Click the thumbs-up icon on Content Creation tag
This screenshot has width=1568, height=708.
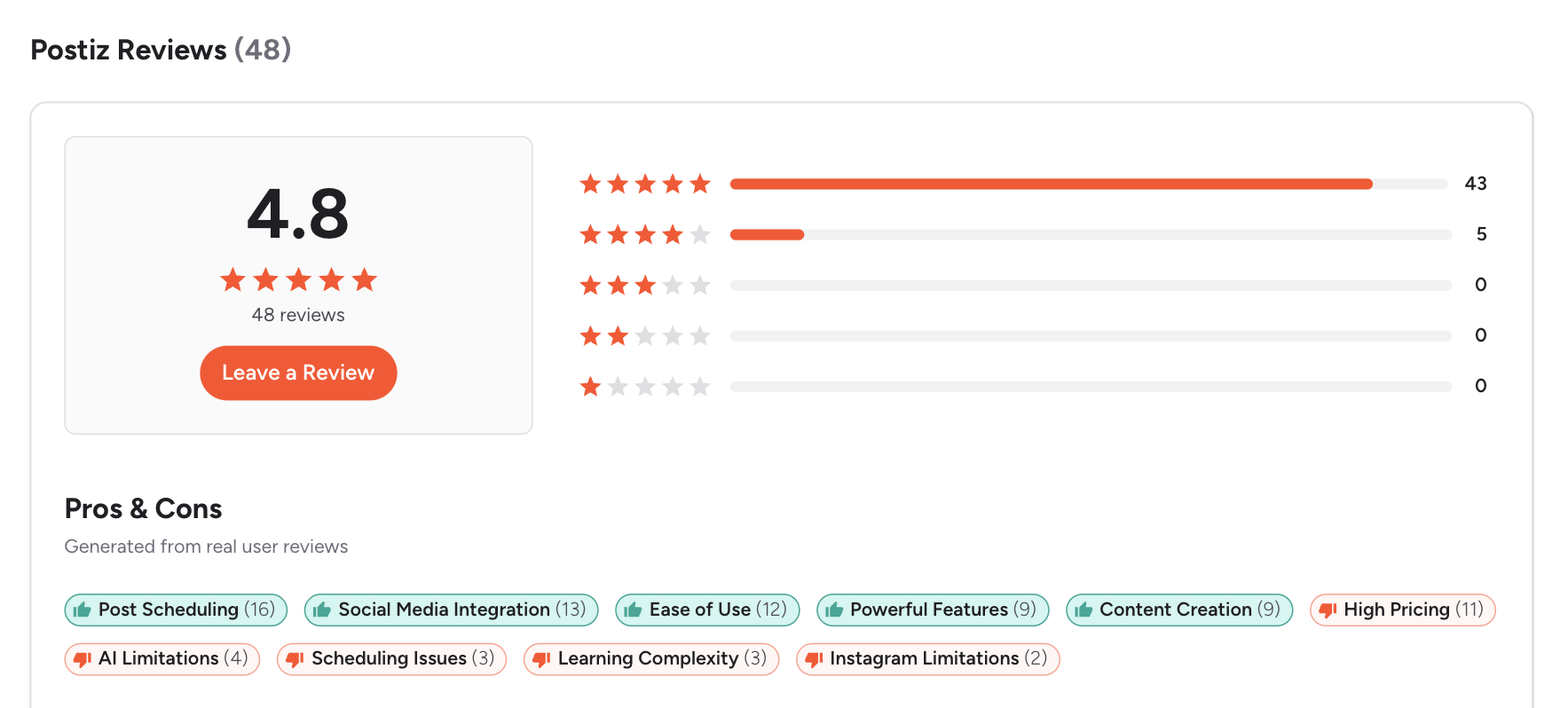click(x=1083, y=610)
